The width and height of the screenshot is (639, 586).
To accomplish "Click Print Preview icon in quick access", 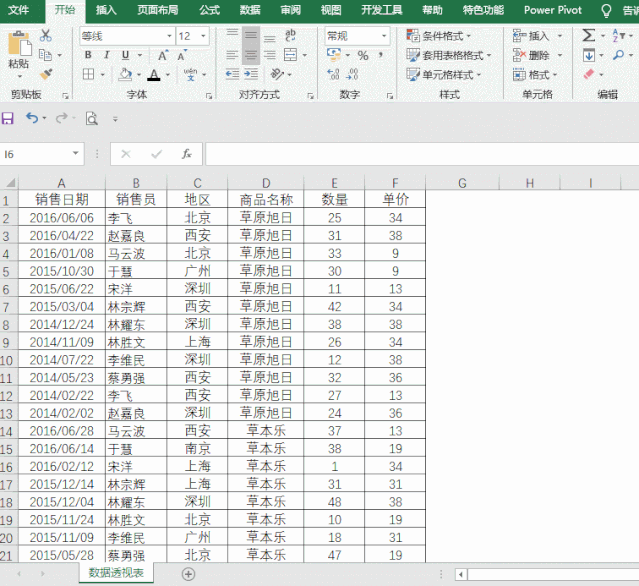I will click(x=92, y=119).
